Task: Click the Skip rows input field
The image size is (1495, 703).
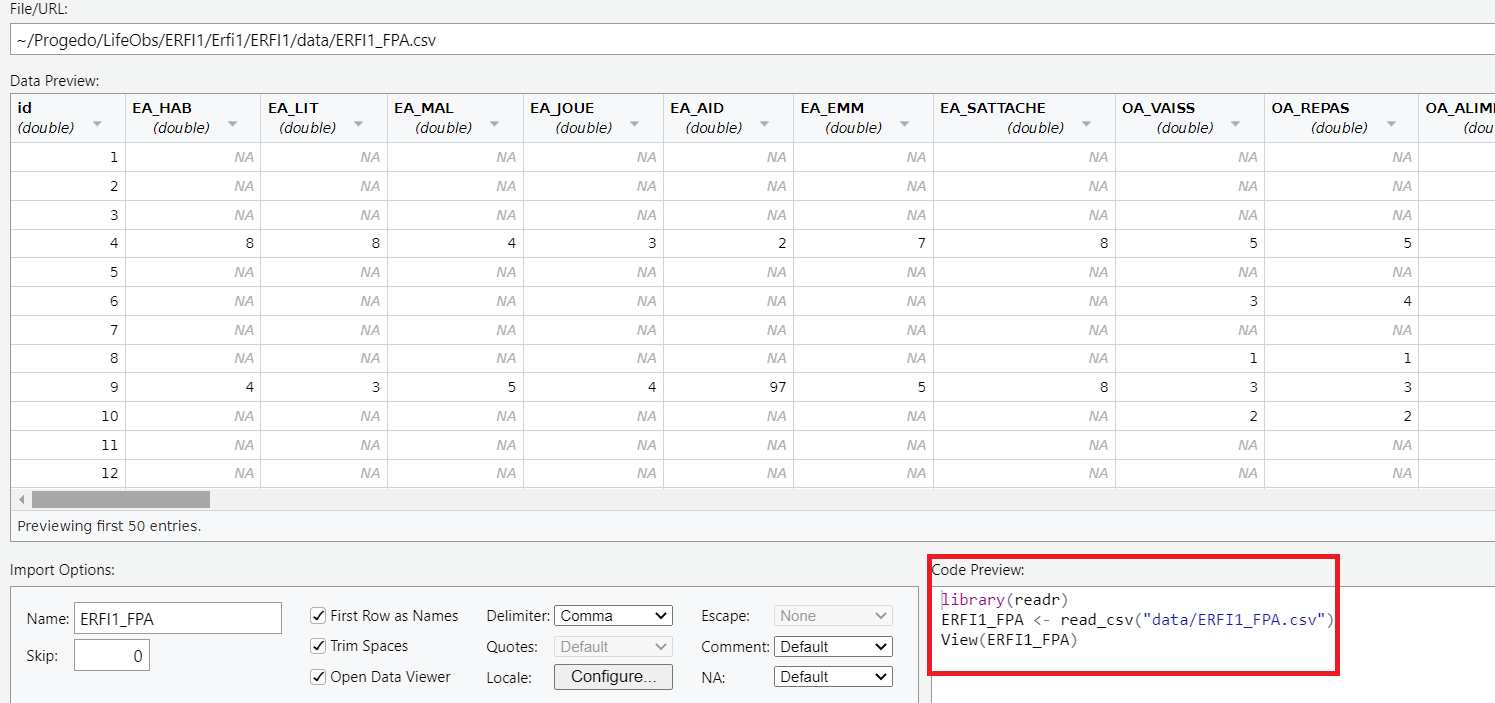Action: (111, 656)
